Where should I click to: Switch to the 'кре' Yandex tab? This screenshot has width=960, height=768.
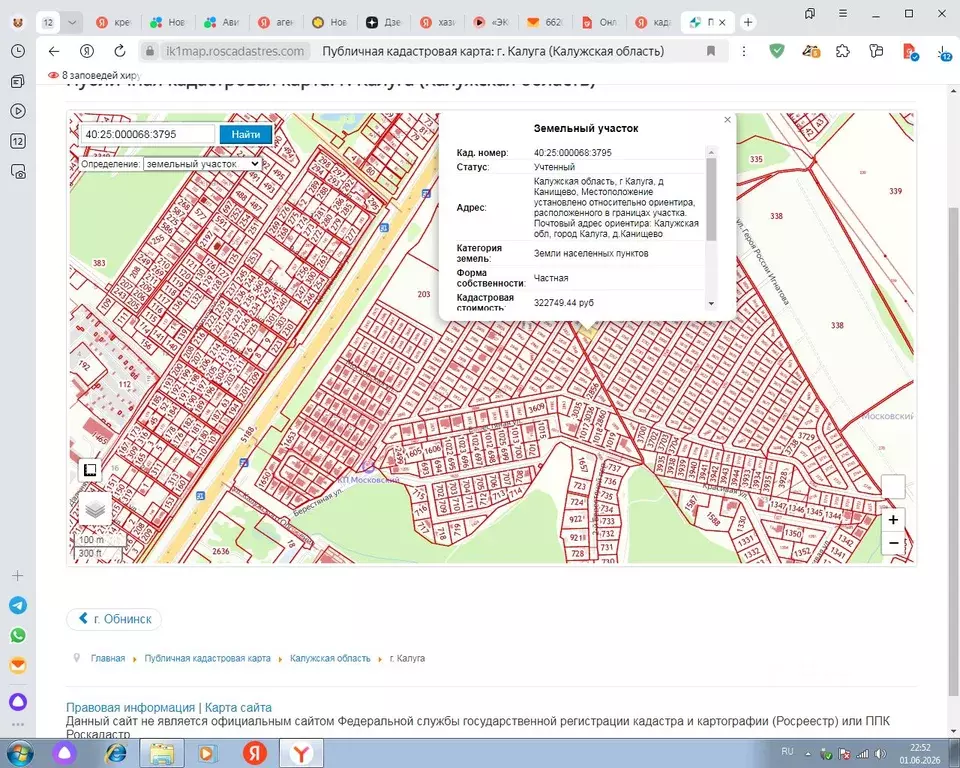coord(114,23)
